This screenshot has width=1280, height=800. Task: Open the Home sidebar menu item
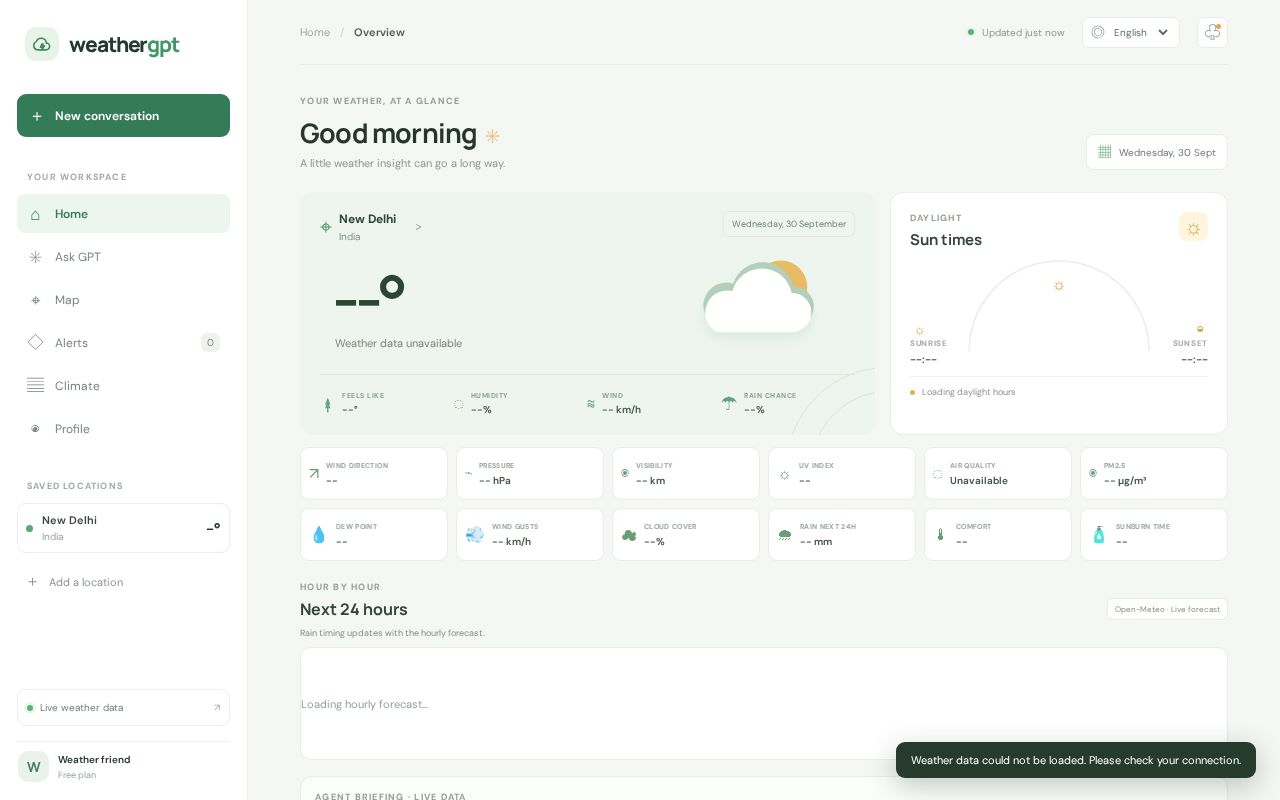pyautogui.click(x=123, y=214)
